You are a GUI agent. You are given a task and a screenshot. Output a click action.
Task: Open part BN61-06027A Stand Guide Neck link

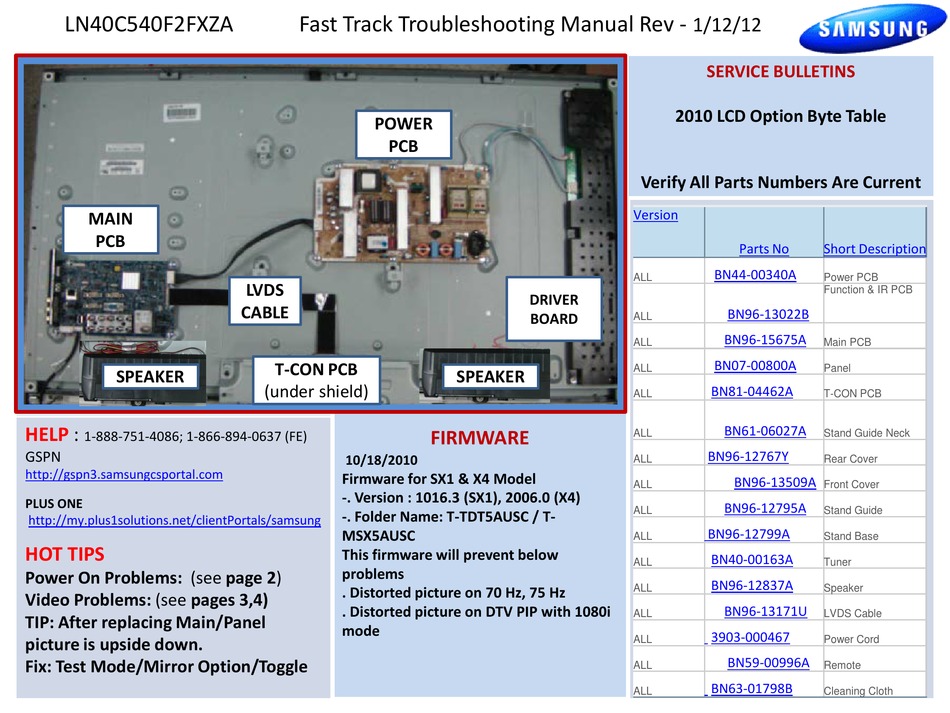coord(765,431)
